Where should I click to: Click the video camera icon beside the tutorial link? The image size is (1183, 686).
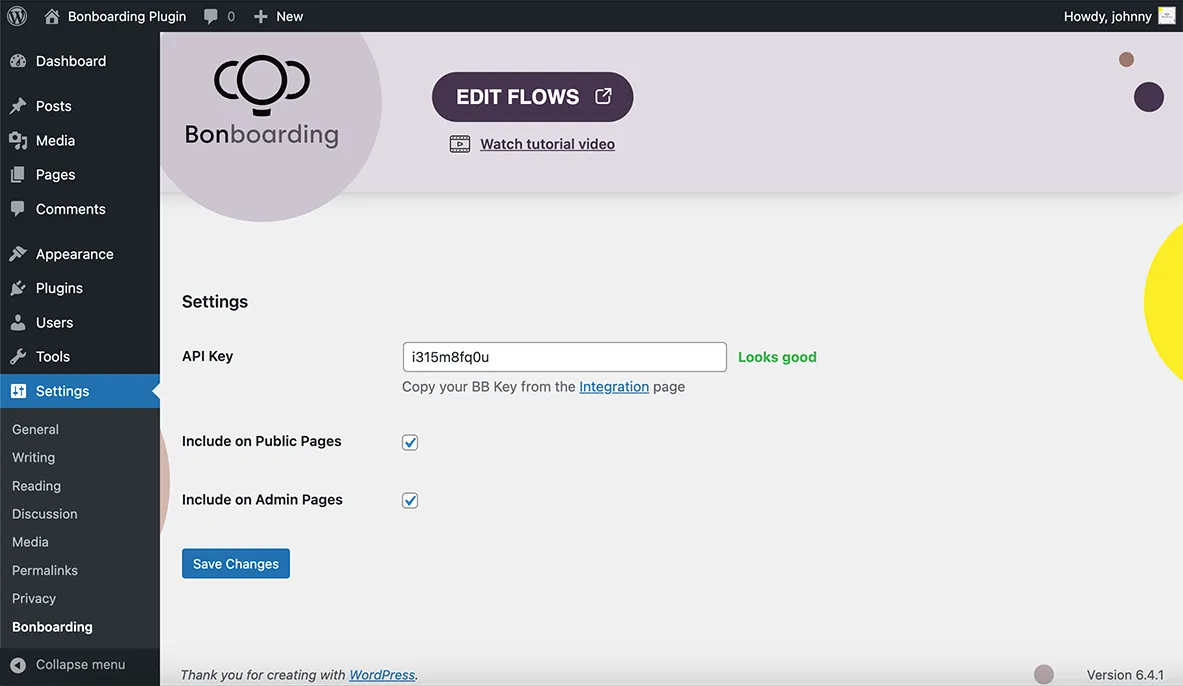pos(460,143)
